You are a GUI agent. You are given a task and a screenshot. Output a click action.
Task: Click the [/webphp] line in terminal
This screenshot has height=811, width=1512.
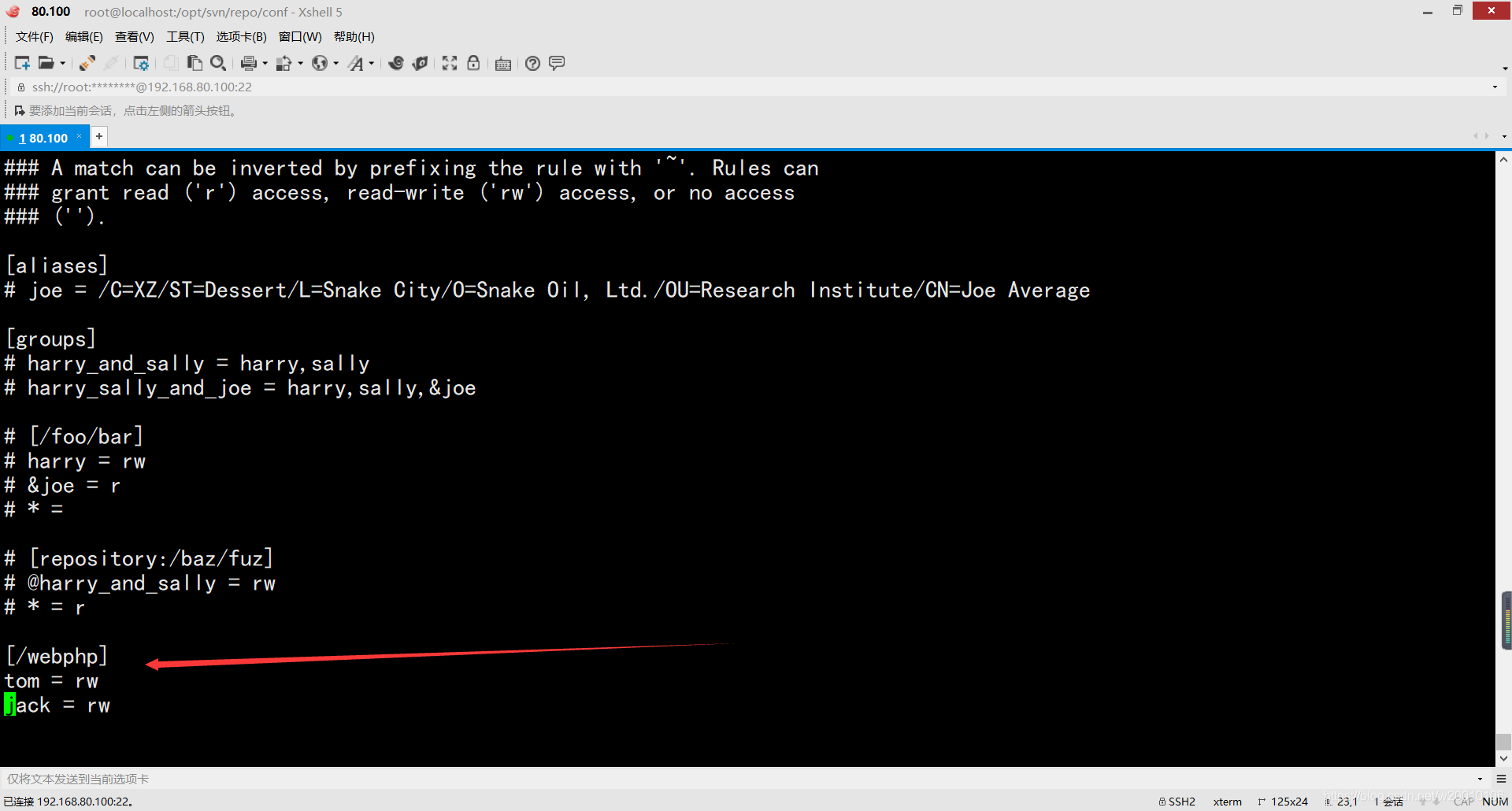56,656
